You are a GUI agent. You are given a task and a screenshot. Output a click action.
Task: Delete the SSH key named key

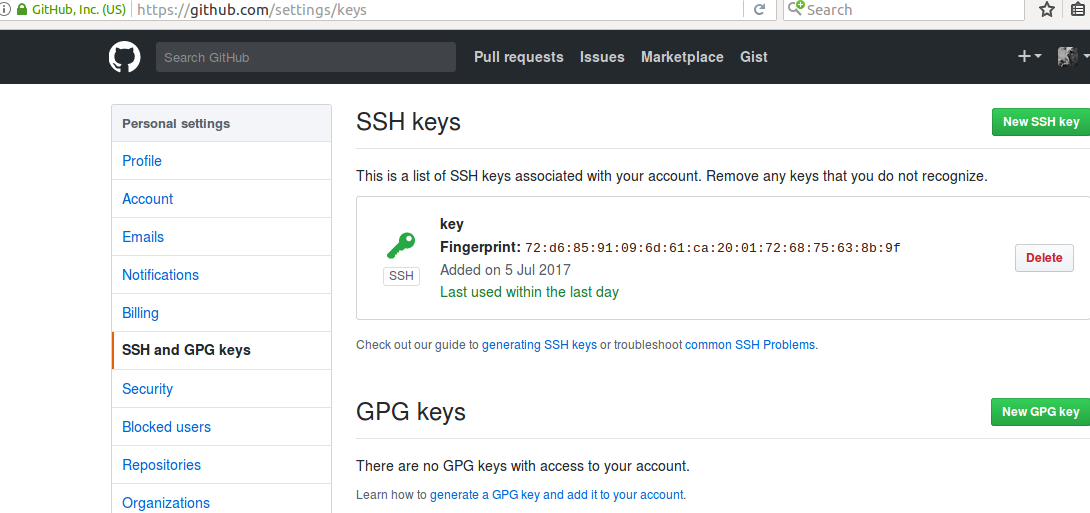(1044, 258)
